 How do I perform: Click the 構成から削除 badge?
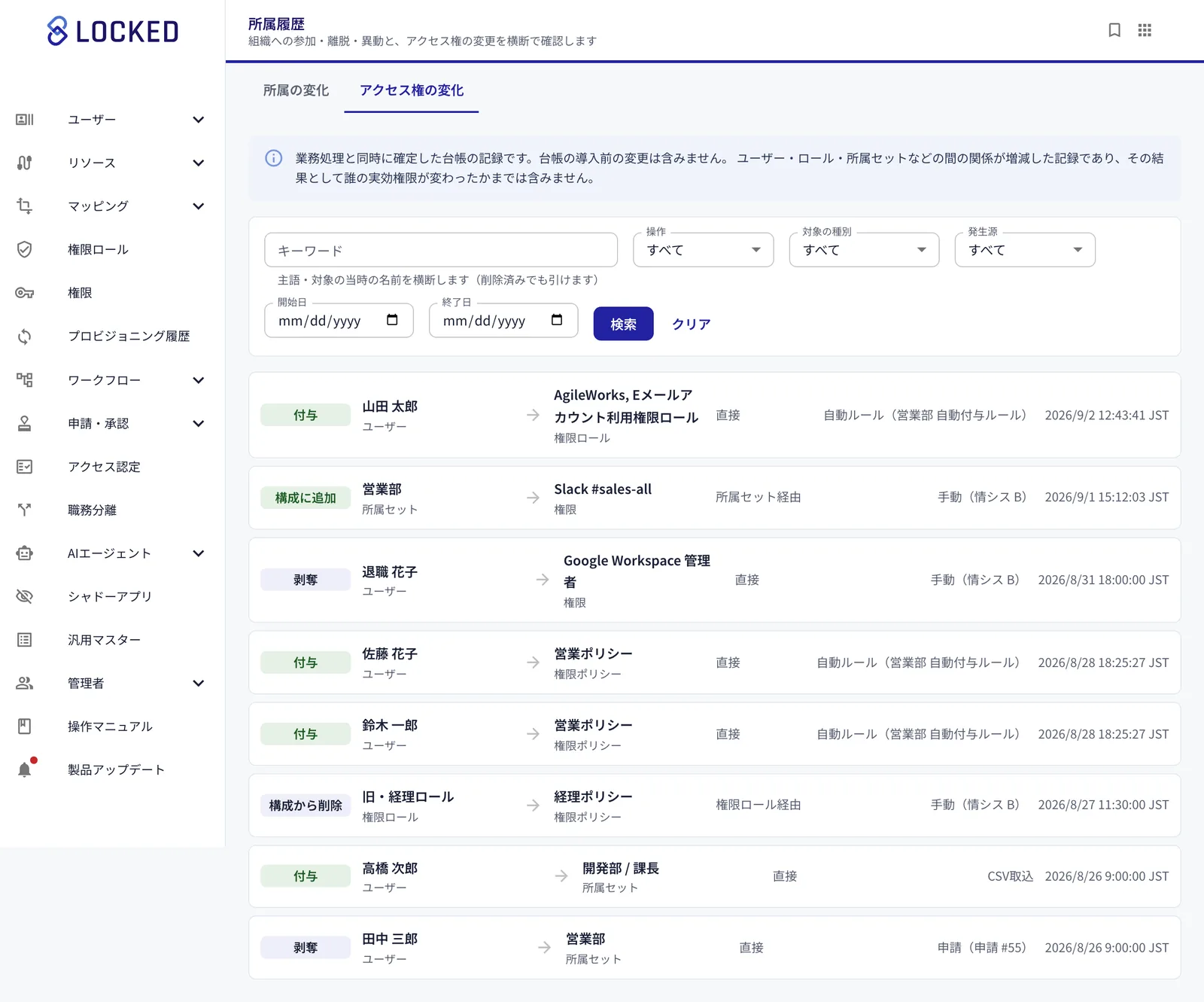pos(306,806)
